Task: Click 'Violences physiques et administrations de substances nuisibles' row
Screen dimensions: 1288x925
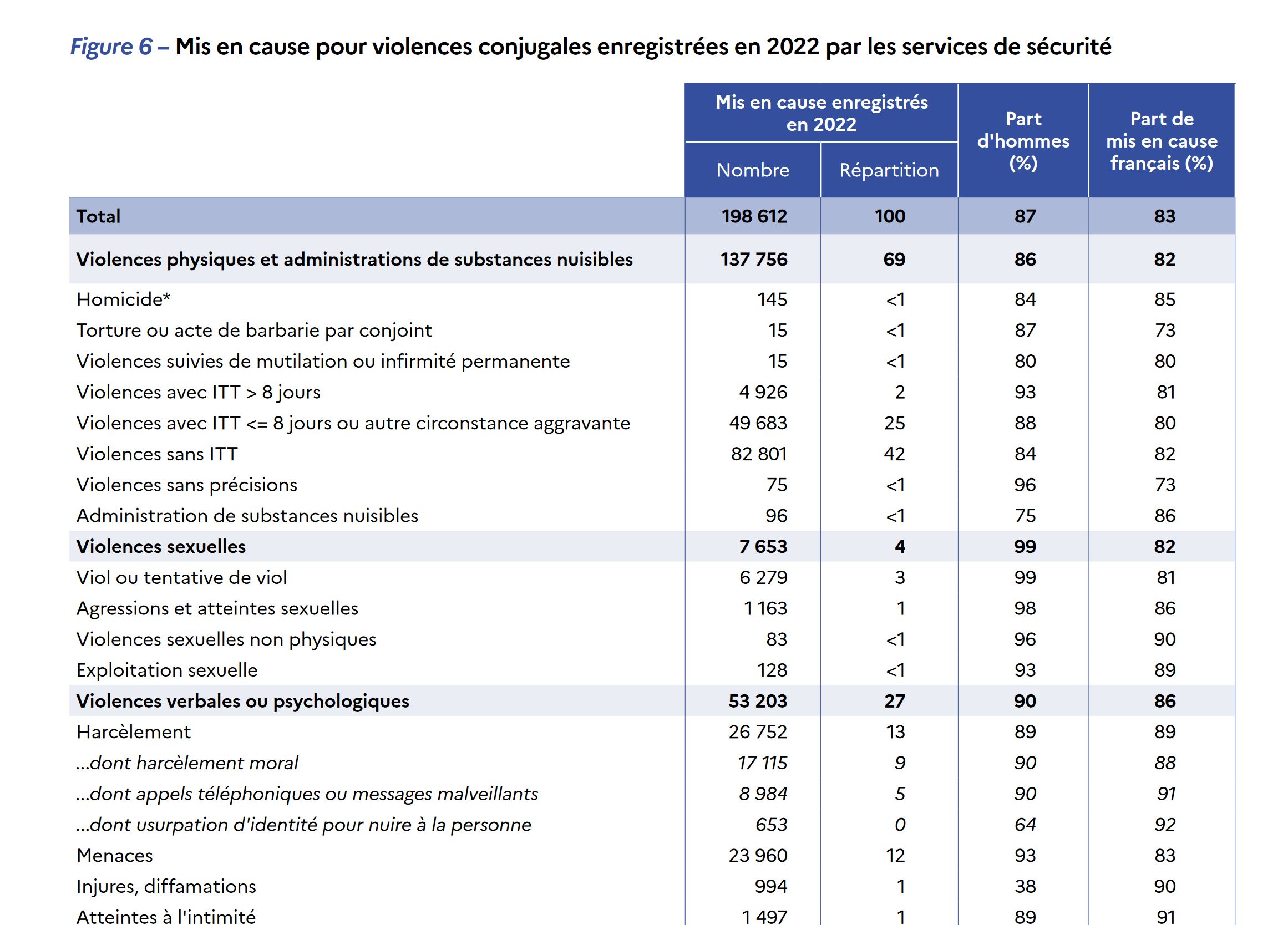Action: [x=652, y=260]
